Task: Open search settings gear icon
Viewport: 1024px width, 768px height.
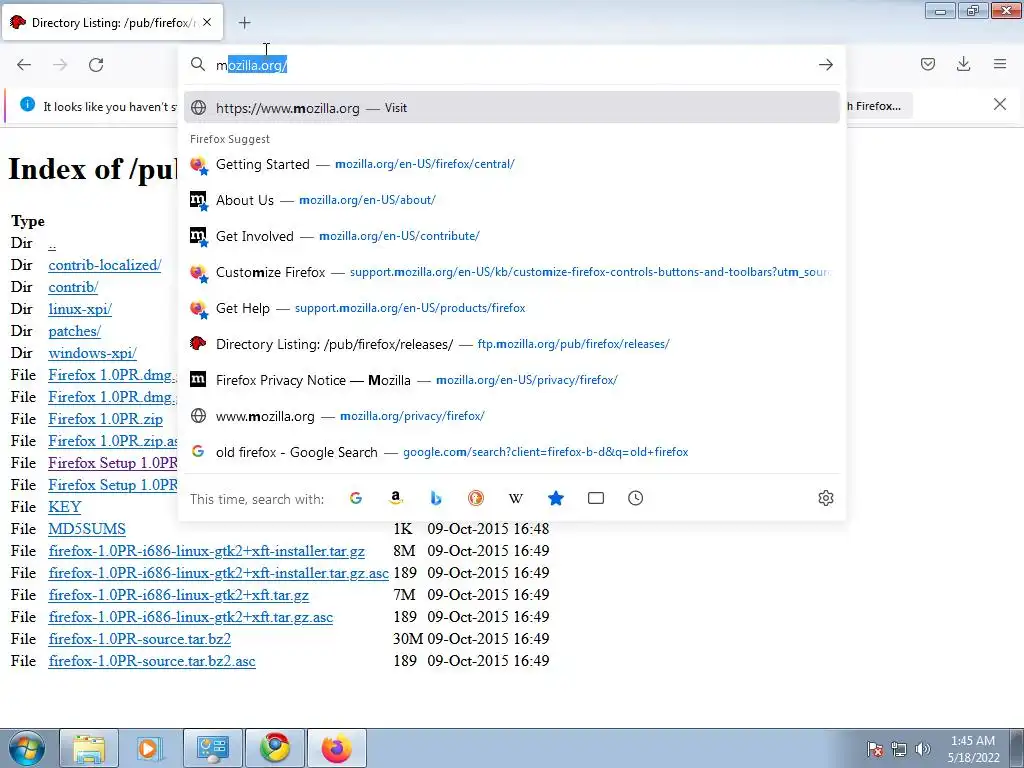Action: [825, 498]
